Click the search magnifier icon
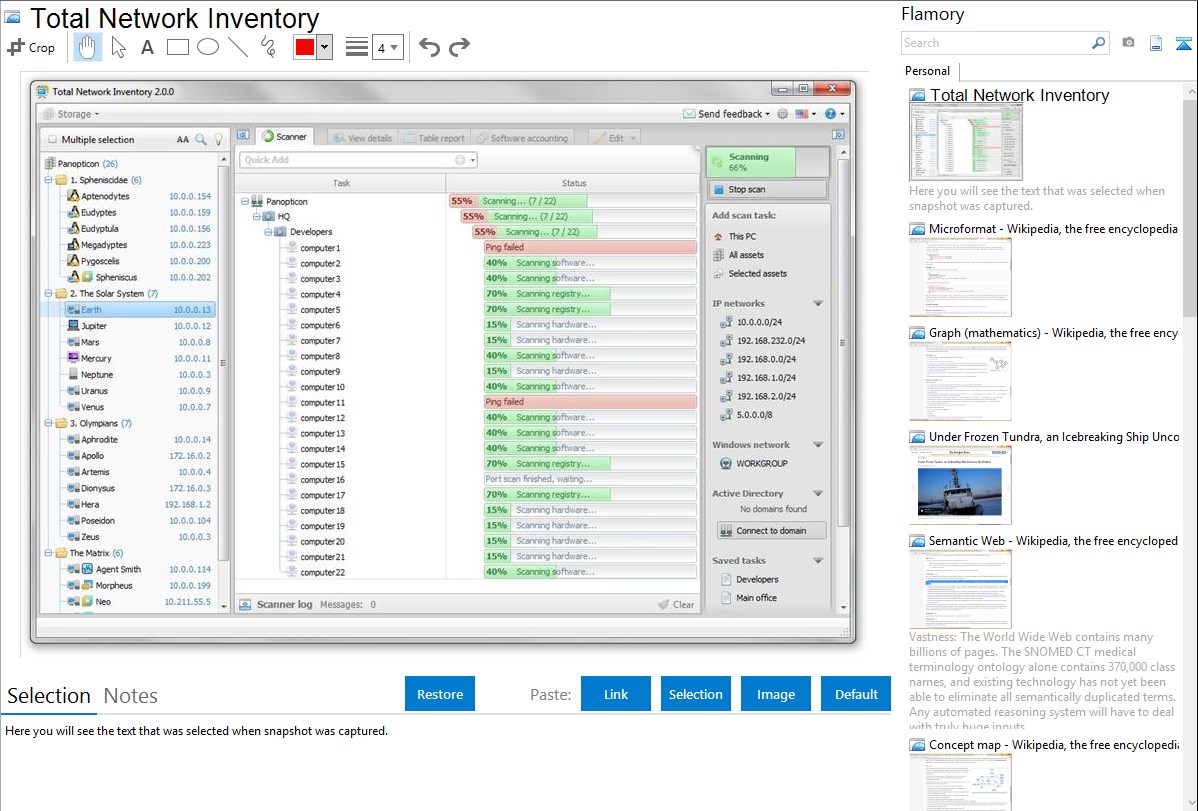Viewport: 1198px width, 811px height. point(1098,43)
